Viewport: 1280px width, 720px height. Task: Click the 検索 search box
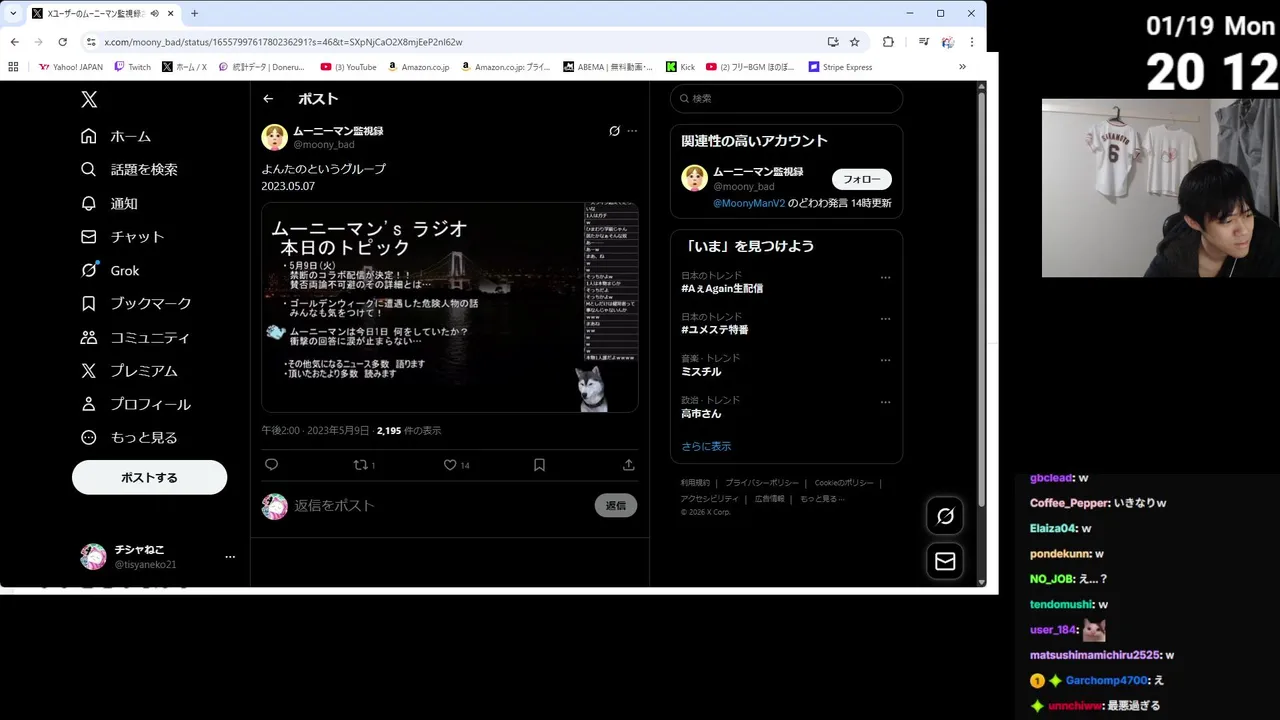click(x=786, y=99)
